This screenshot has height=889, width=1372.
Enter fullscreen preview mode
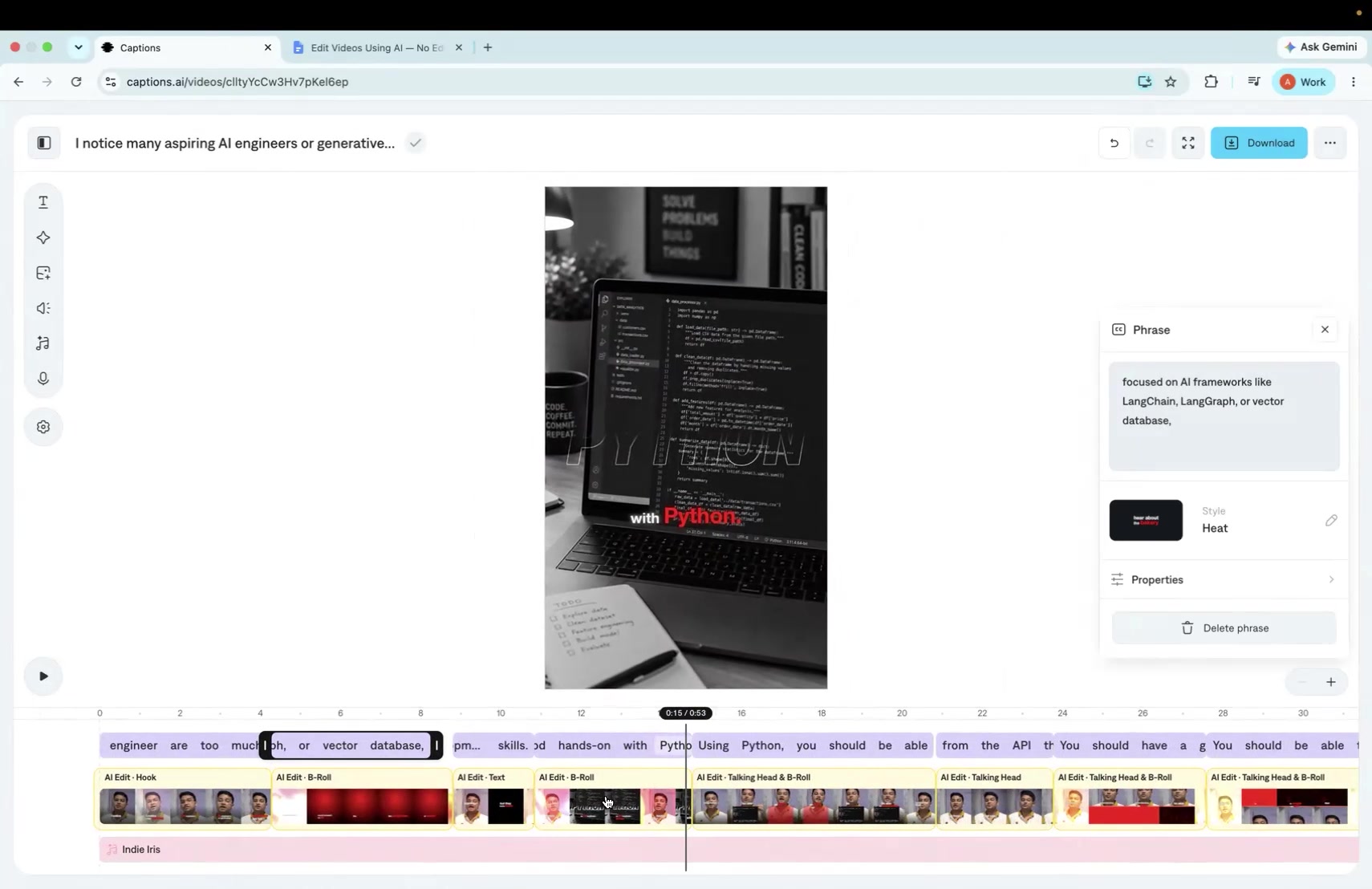[1188, 143]
